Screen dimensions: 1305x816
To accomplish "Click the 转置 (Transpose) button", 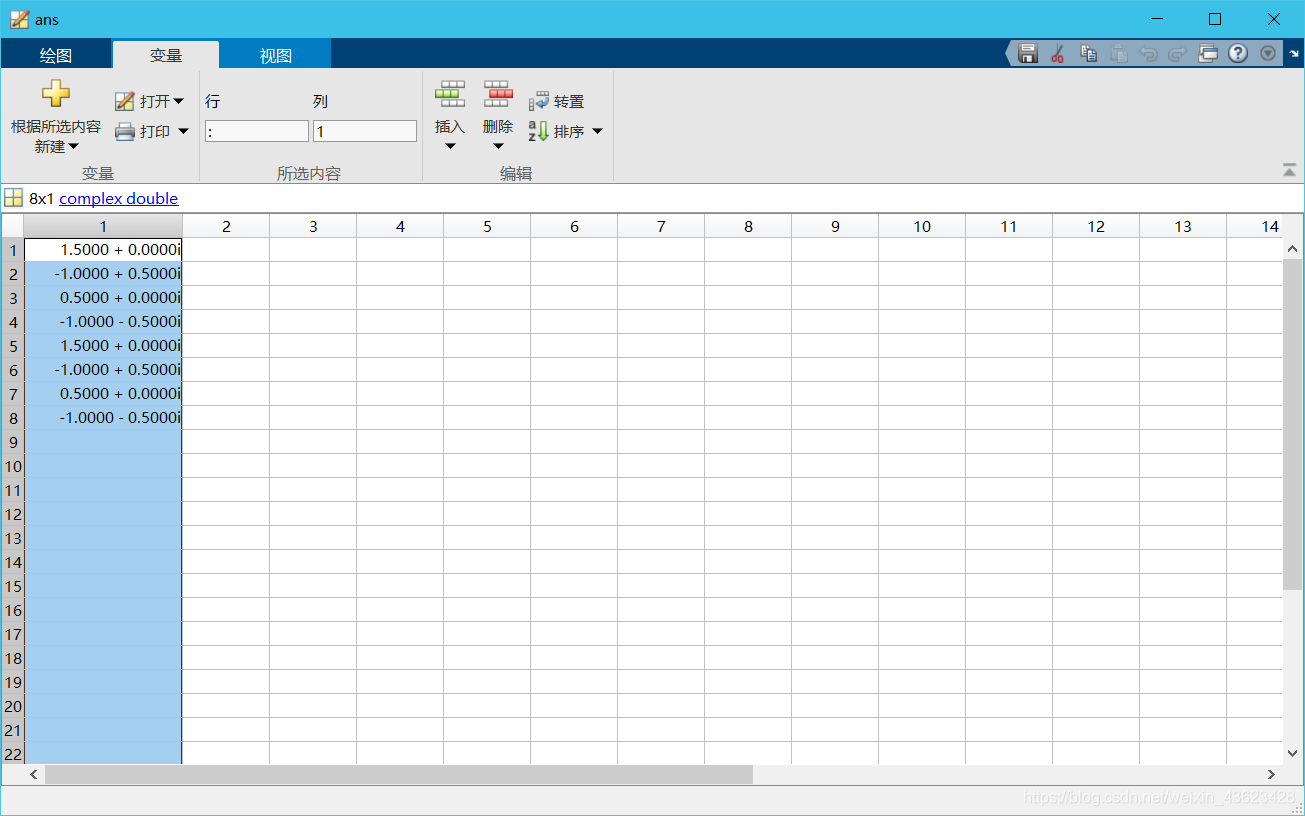I will click(556, 101).
